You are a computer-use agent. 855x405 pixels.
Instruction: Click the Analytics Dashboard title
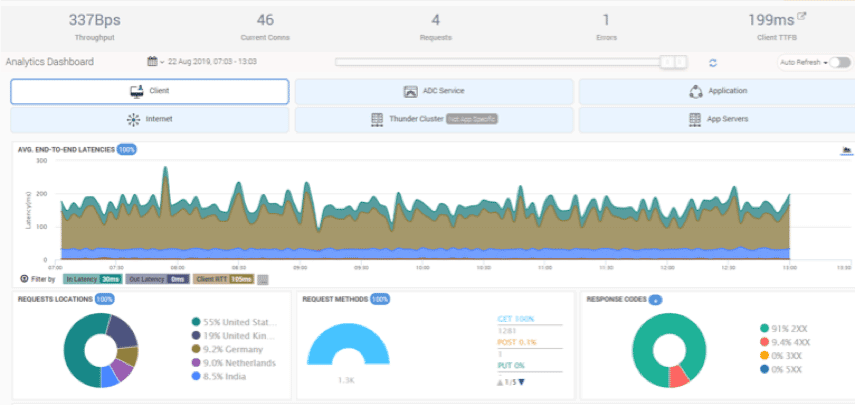(50, 62)
